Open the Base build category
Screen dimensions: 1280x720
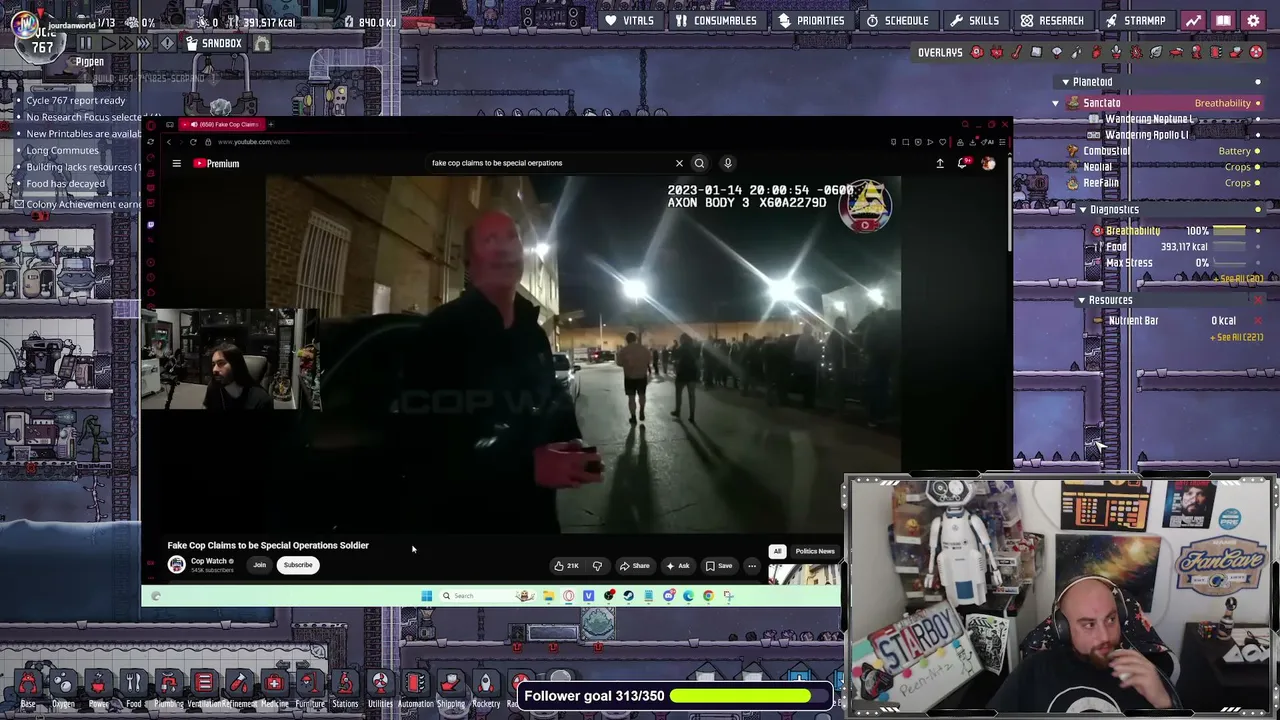[28, 687]
